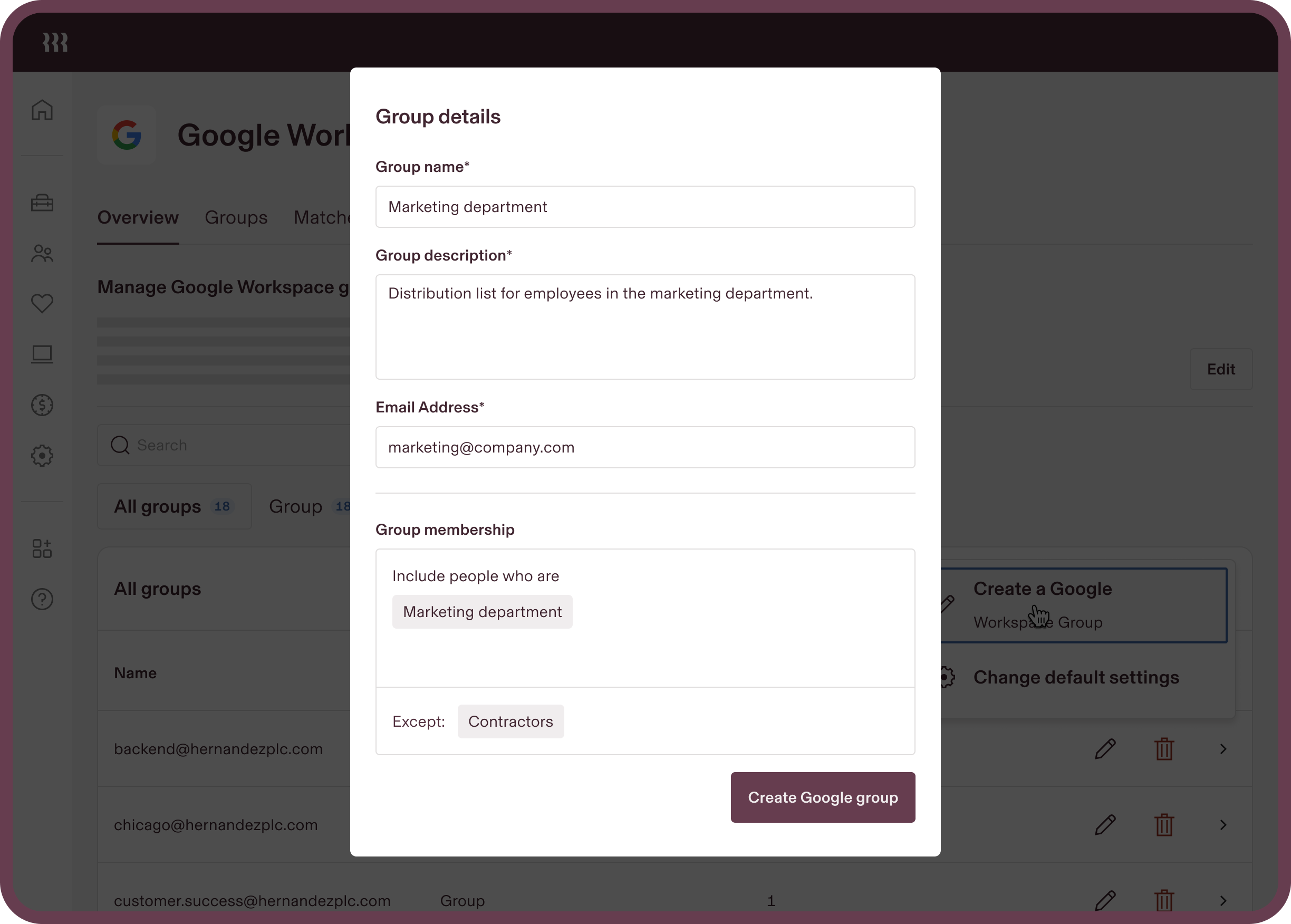Edit the chicago@hernandezplc.com group with pencil
Viewport: 1291px width, 924px height.
click(x=1105, y=824)
